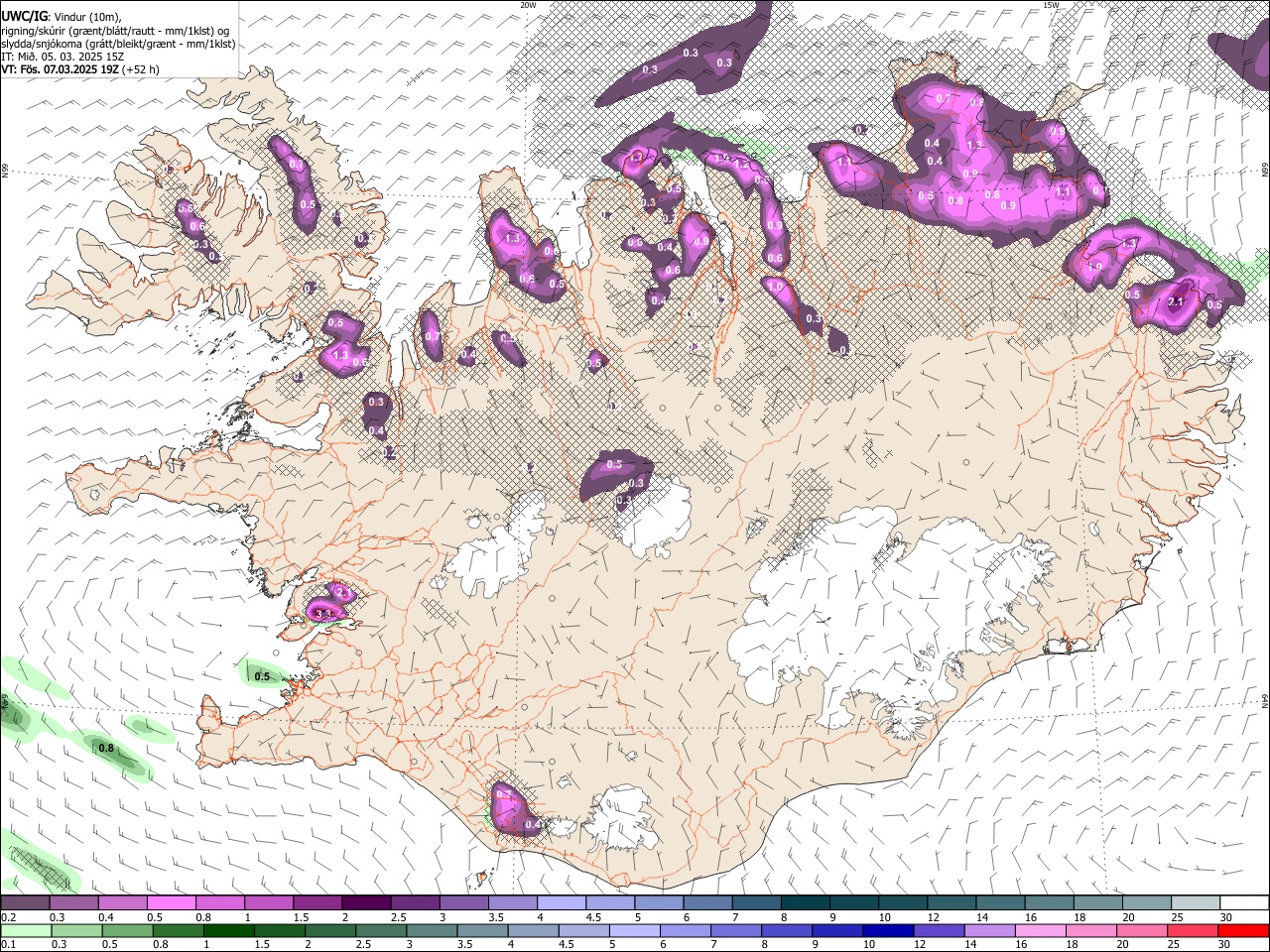Pick the medium green 0.5–0.8 swatch on the rain scale
The height and width of the screenshot is (952, 1270).
[x=127, y=930]
